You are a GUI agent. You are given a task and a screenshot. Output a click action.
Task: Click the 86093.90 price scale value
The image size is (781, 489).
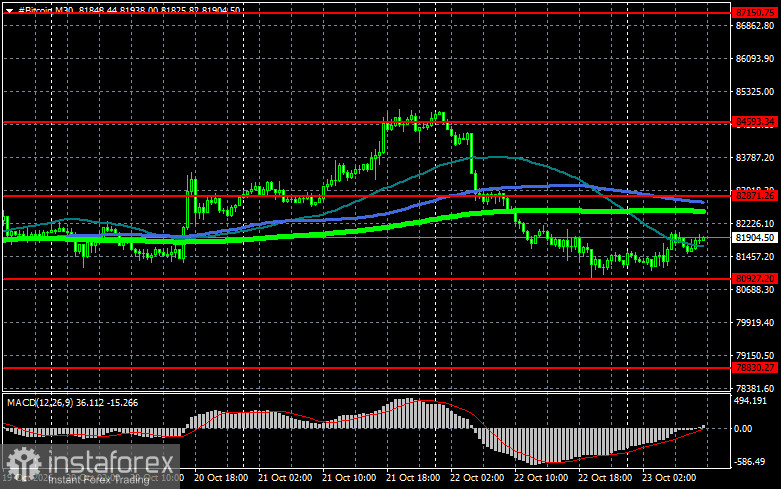point(755,59)
